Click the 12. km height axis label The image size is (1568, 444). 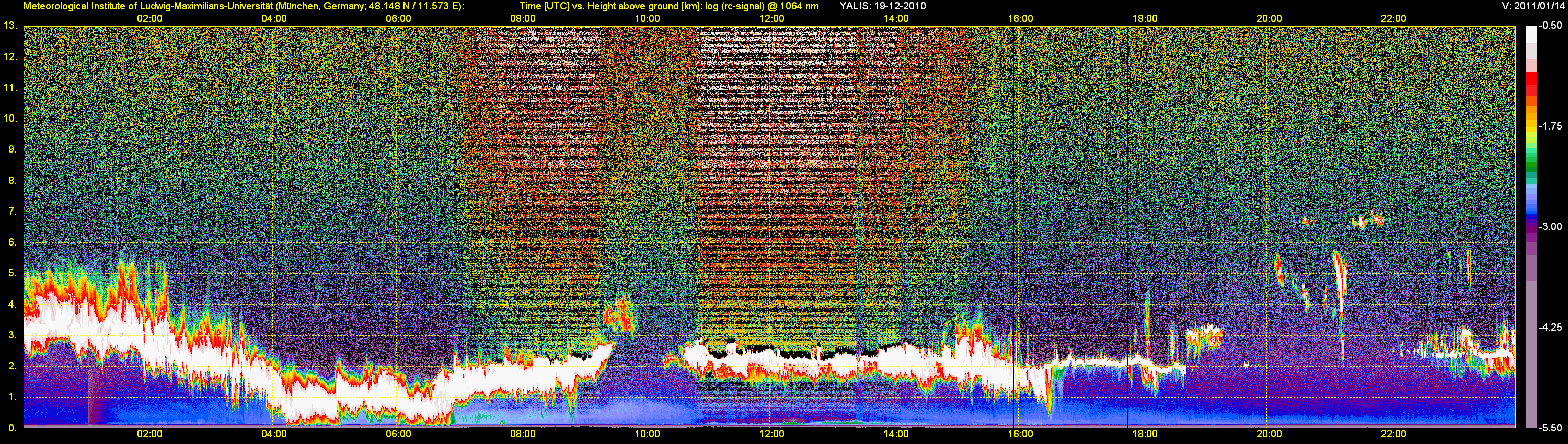click(10, 57)
